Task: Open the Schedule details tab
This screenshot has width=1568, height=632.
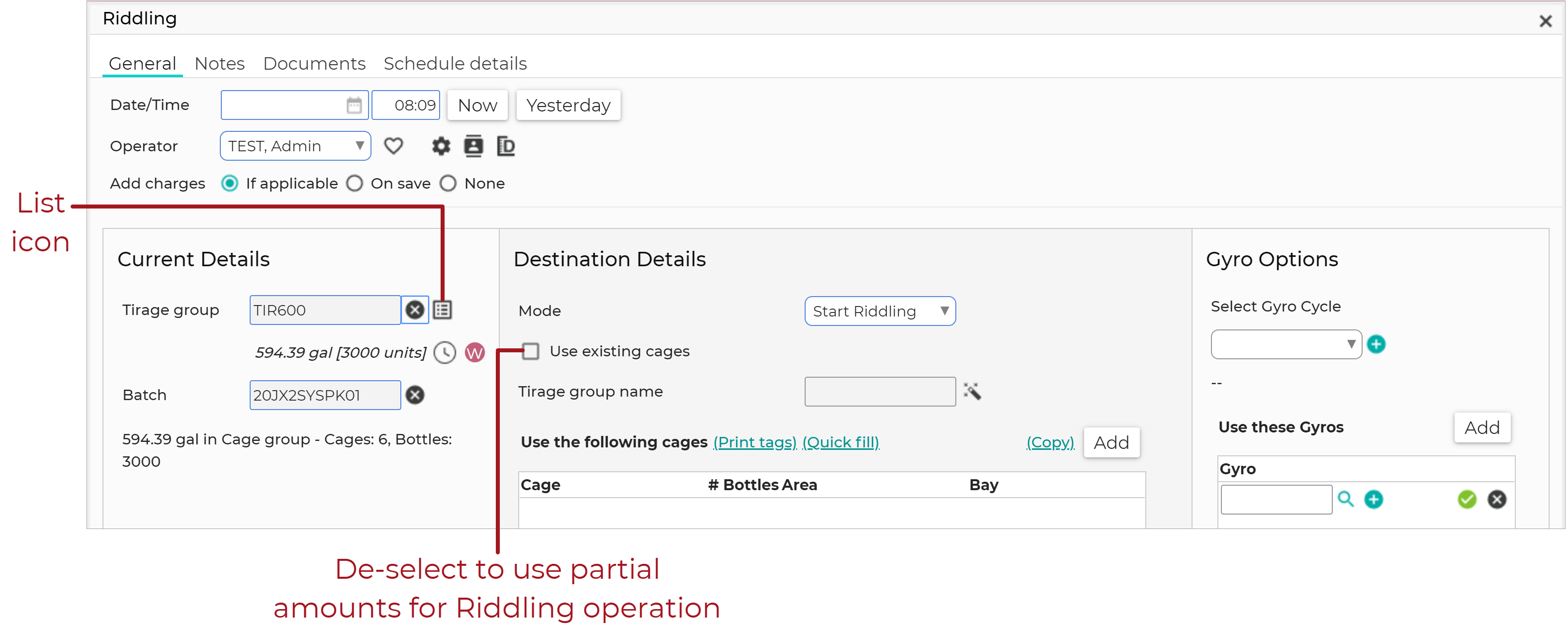Action: 455,63
